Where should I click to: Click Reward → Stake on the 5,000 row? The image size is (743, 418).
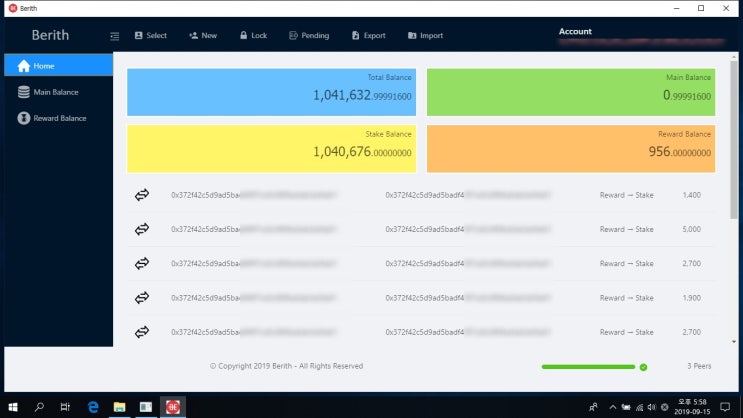pos(626,229)
